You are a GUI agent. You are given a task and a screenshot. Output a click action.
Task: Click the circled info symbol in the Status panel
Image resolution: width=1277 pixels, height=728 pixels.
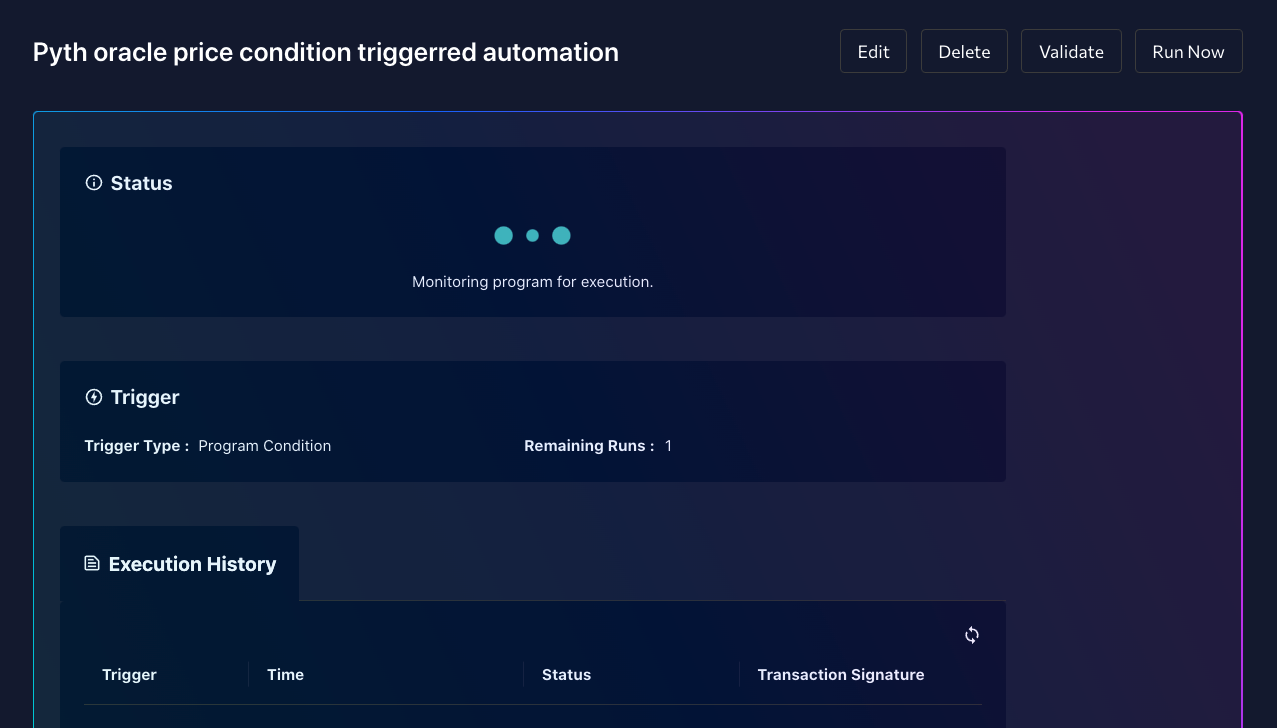click(x=93, y=182)
